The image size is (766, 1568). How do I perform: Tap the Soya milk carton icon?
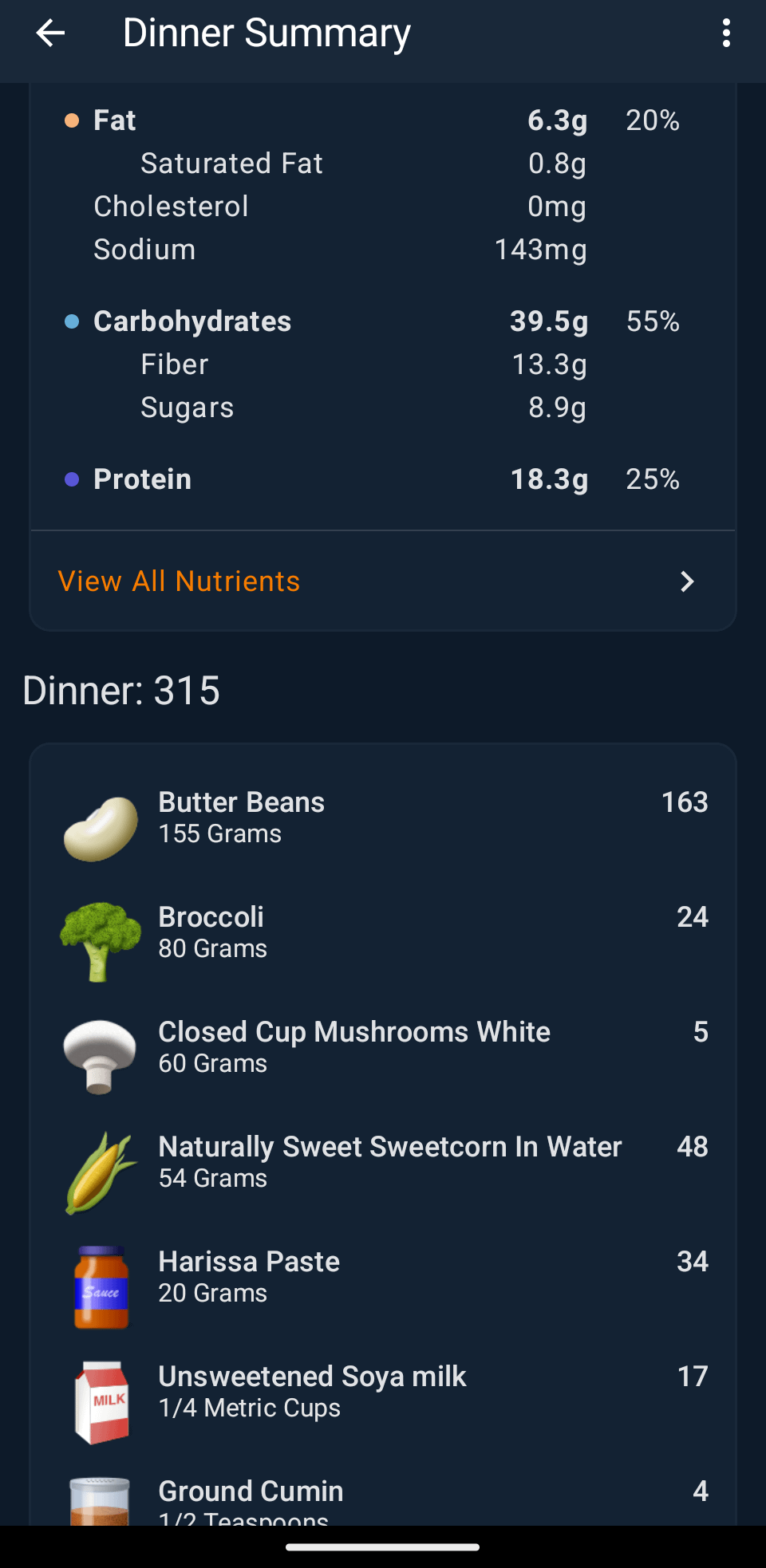[101, 1402]
